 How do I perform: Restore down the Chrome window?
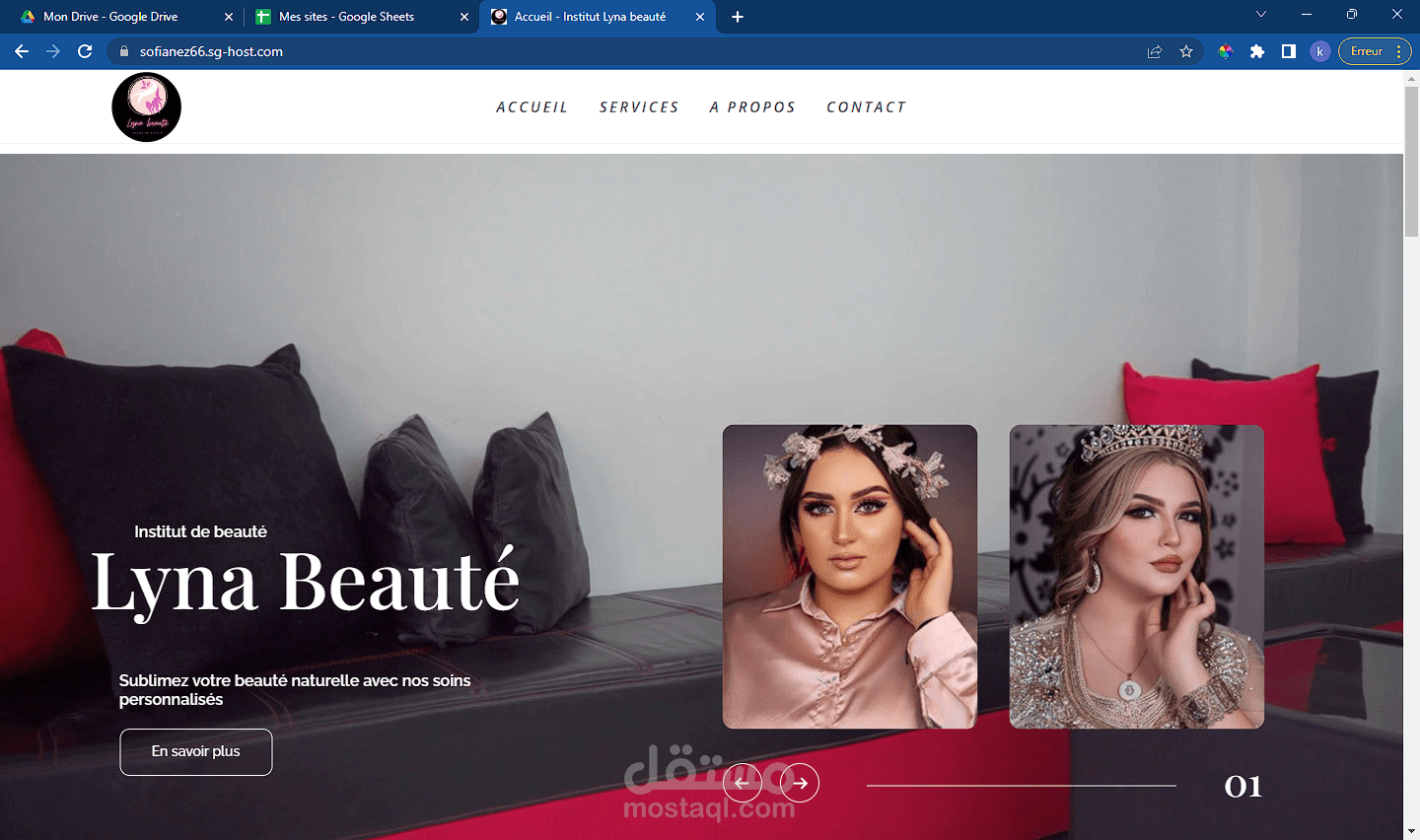1352,15
